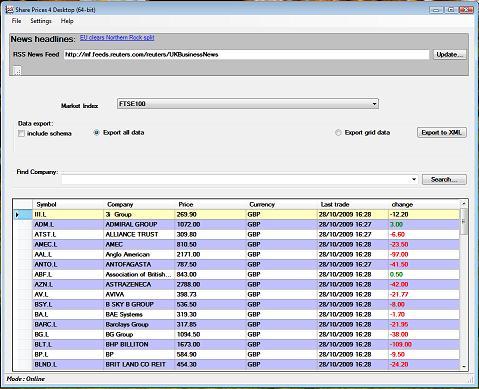This screenshot has height=389, width=479.
Task: Select the BARC.L symbol cell
Action: click(68, 325)
